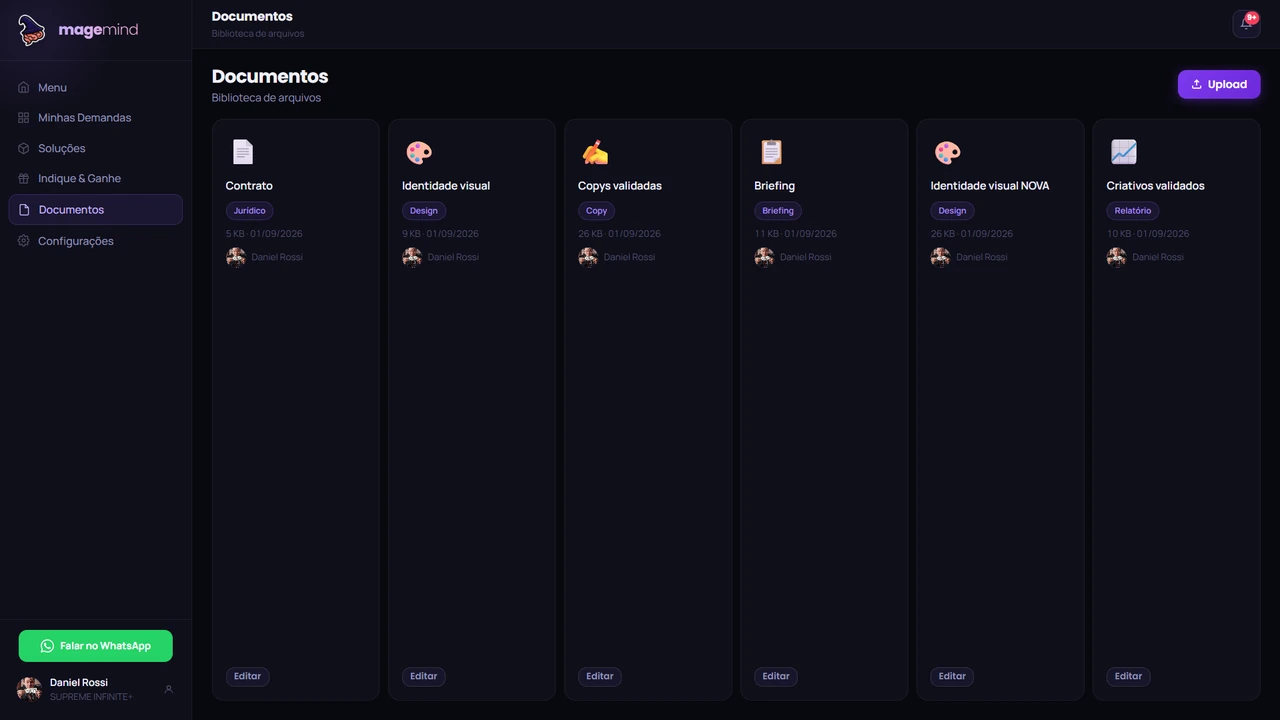
Task: Click the Falar no WhatsApp button
Action: click(x=95, y=646)
